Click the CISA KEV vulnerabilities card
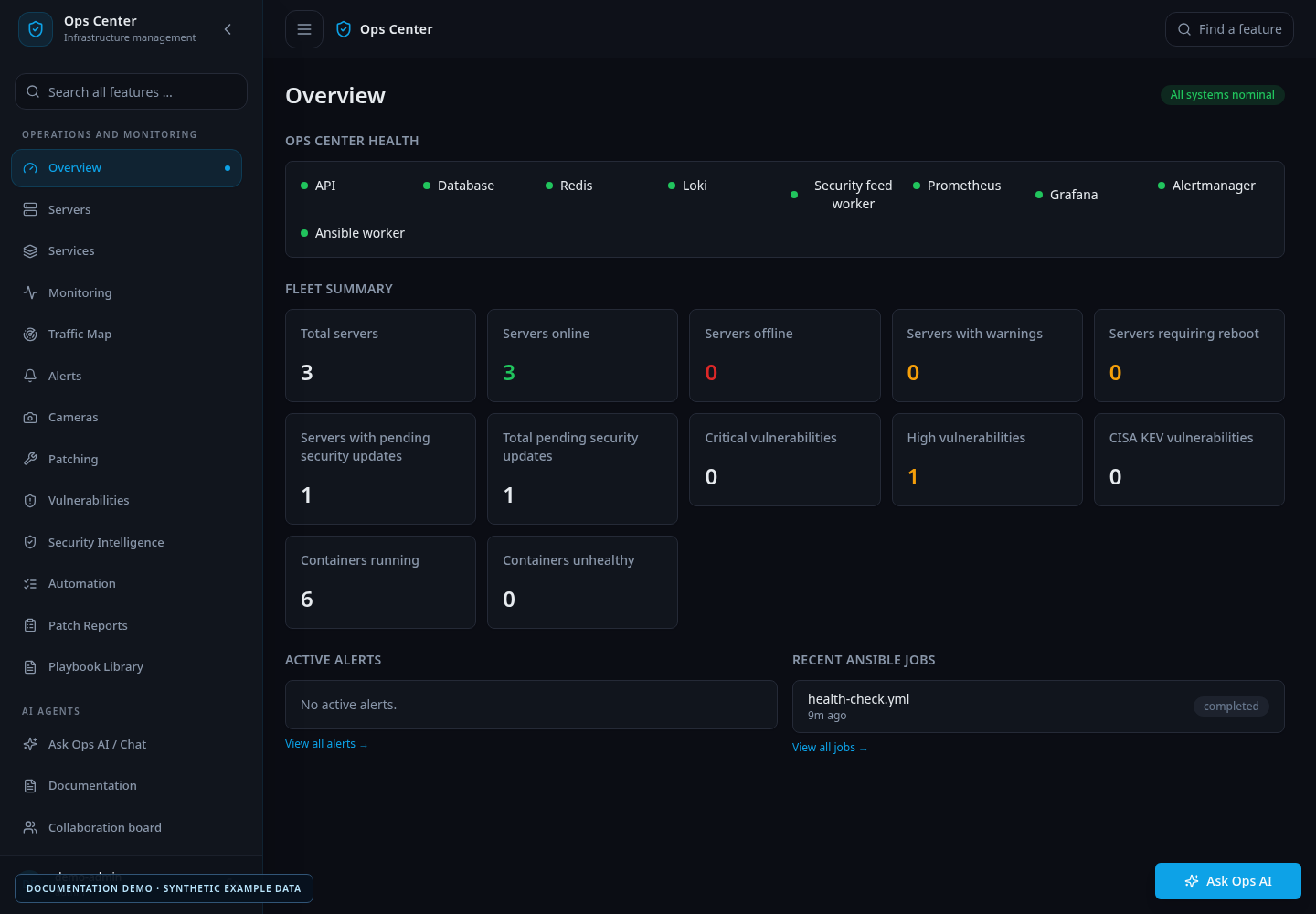Screen dimensions: 1316x914 click(1189, 460)
